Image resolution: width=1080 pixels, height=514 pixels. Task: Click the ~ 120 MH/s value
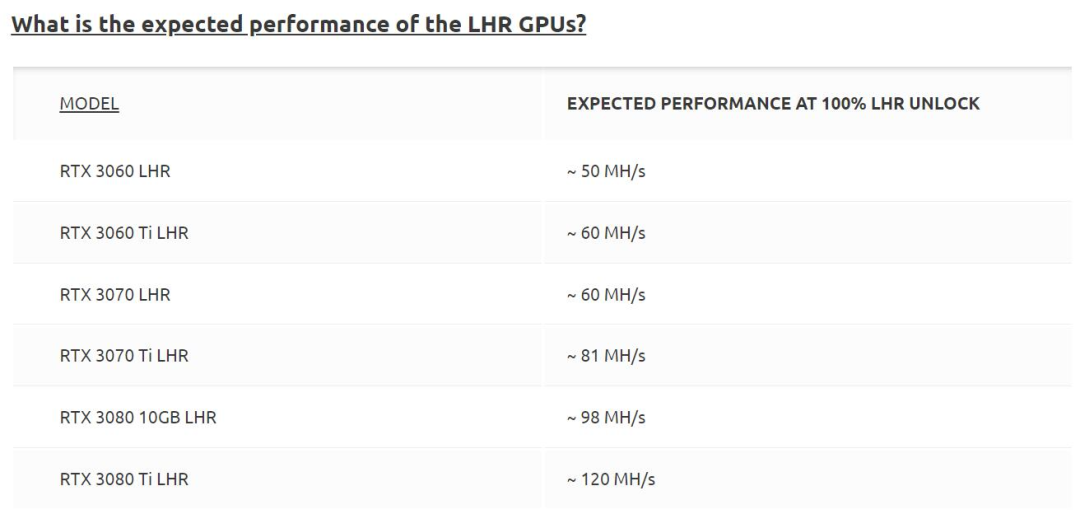[611, 479]
